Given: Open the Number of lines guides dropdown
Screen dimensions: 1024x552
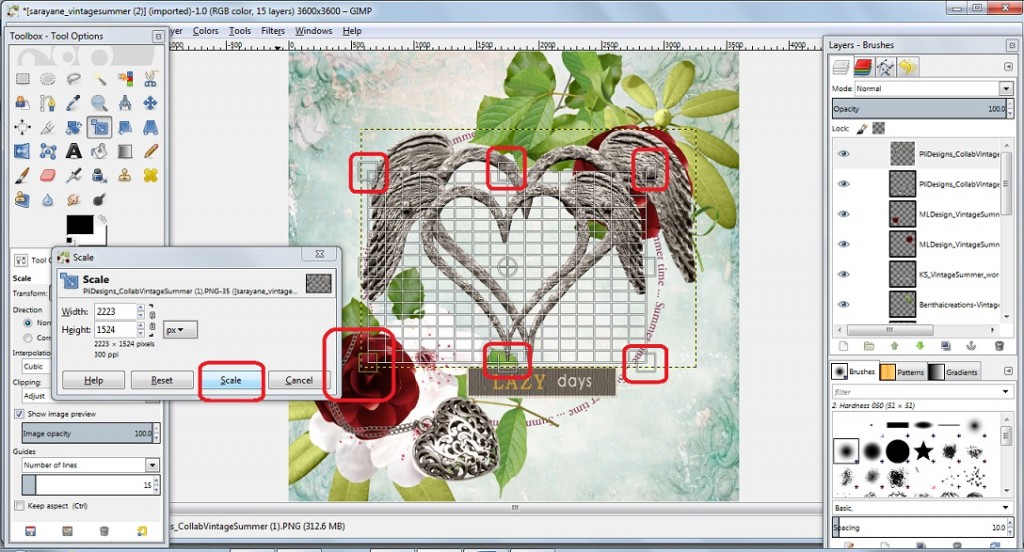Looking at the screenshot, I should coord(152,465).
